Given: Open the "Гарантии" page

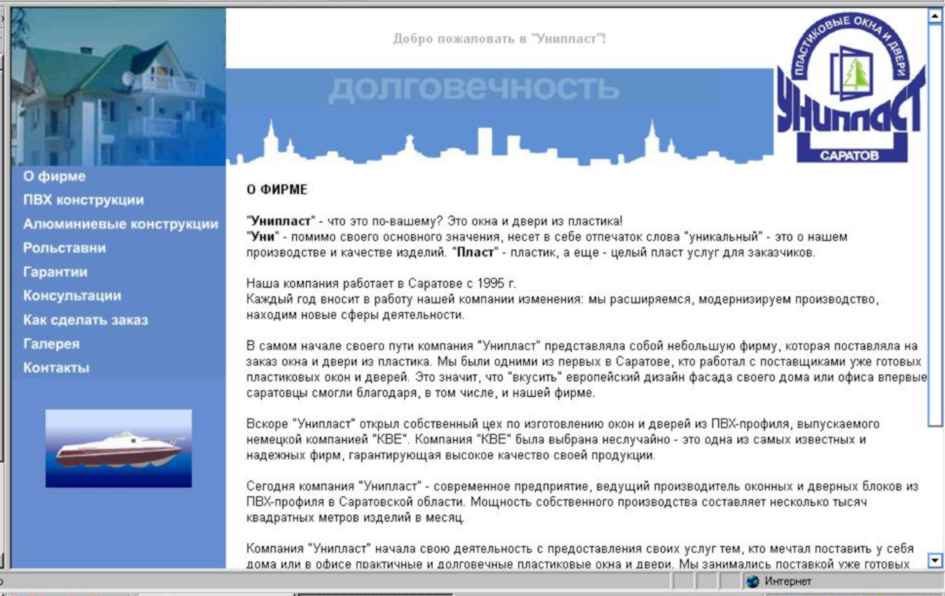Looking at the screenshot, I should [55, 272].
